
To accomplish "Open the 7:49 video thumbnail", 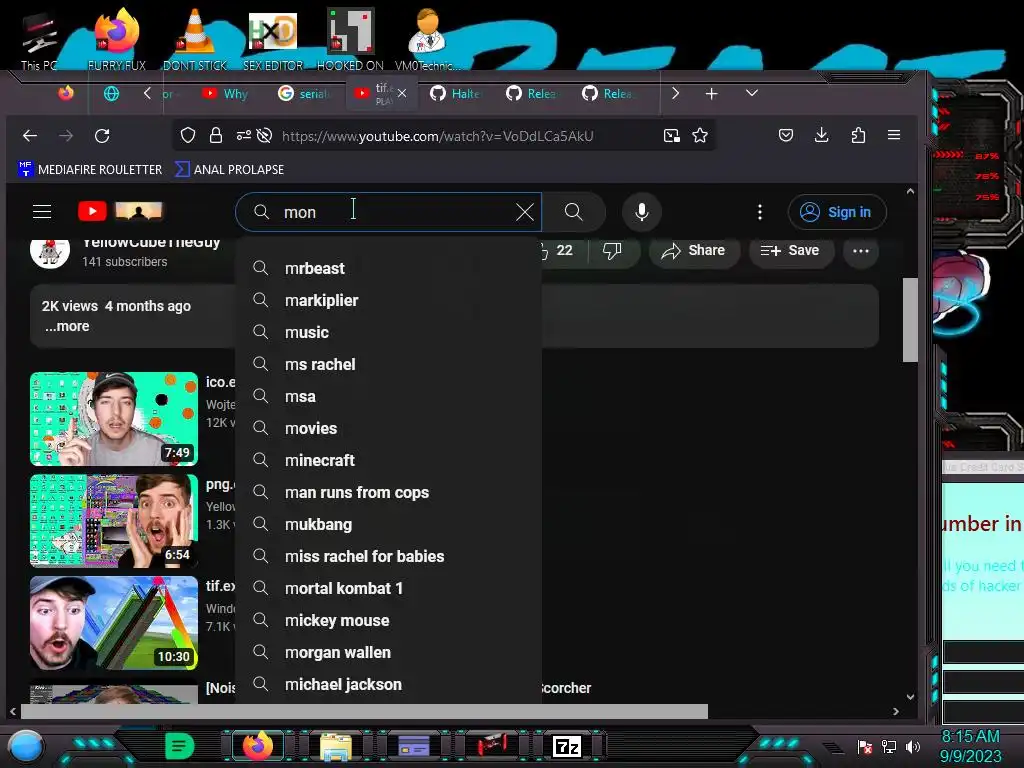I will point(114,419).
